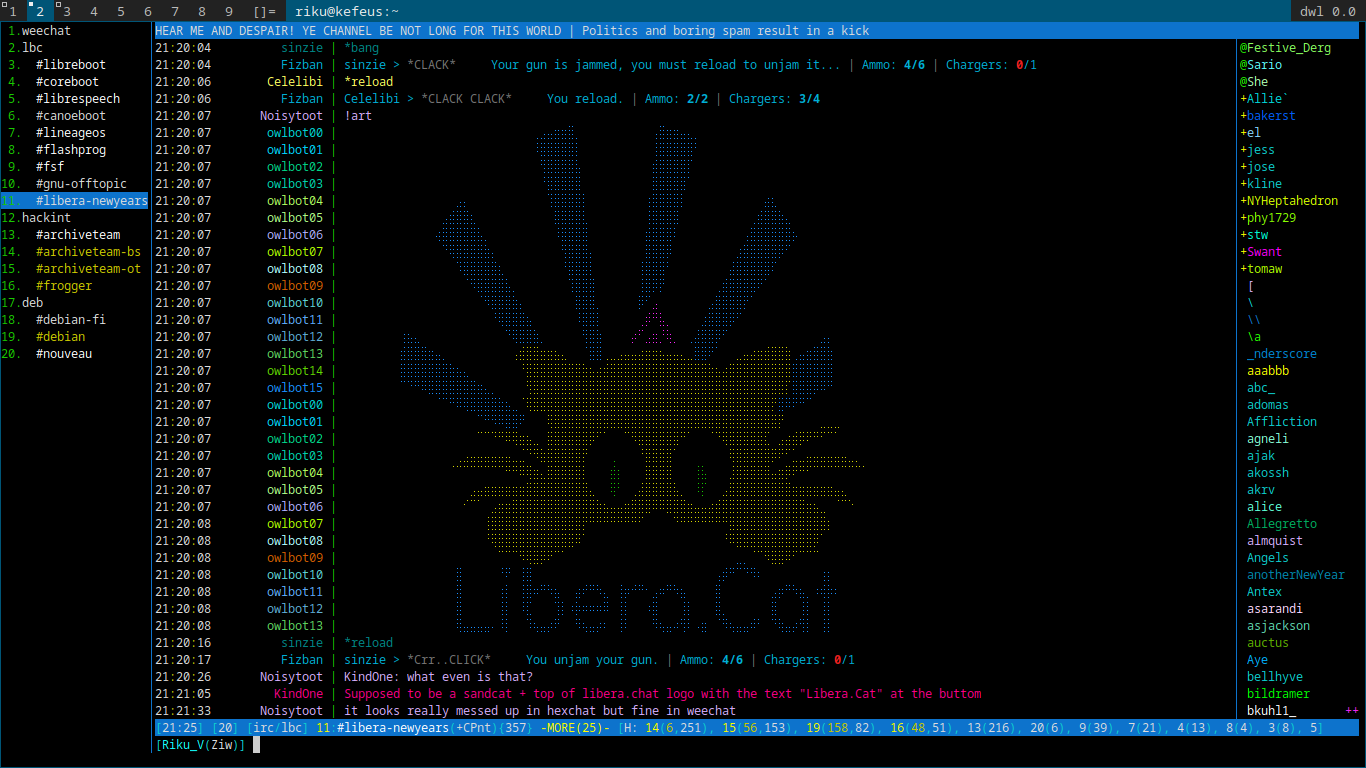Select anotherNewYear in the nicklist
Viewport: 1366px width, 768px height.
pos(1295,575)
